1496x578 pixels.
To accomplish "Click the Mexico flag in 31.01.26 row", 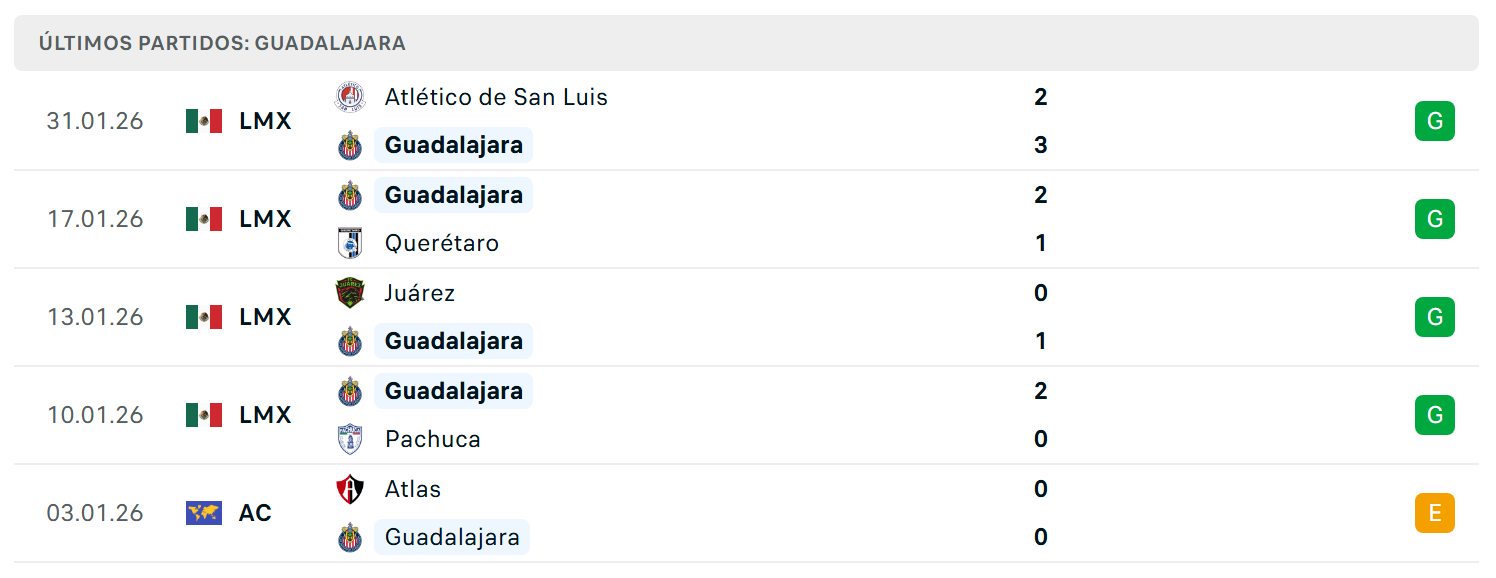I will point(204,121).
